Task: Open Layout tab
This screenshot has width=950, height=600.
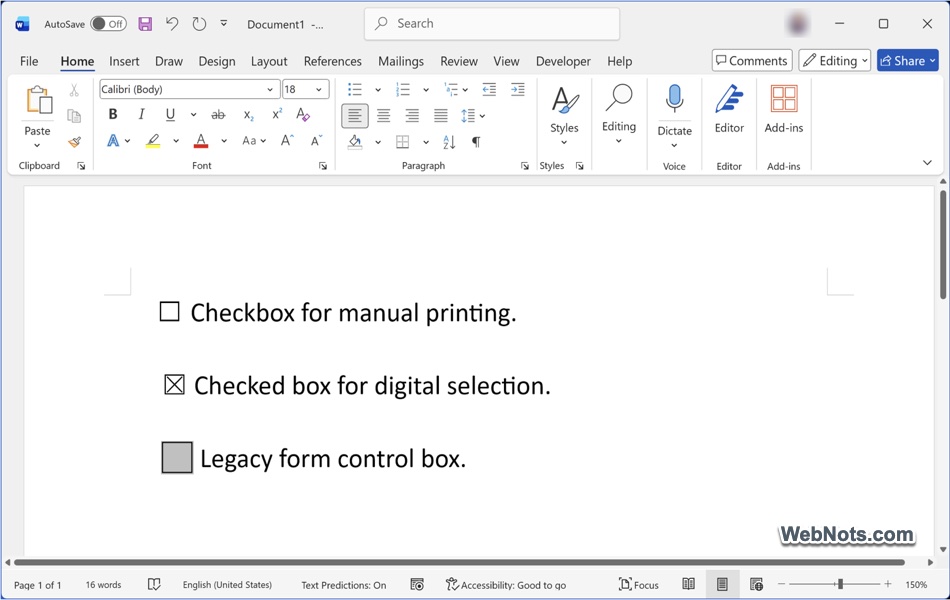Action: coord(269,61)
